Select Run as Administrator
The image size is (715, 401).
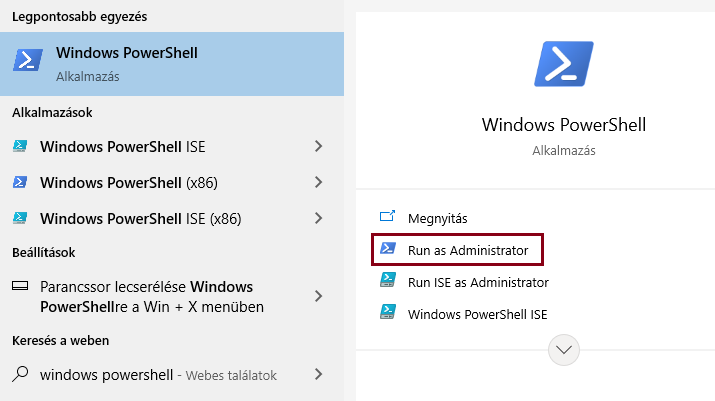click(457, 250)
